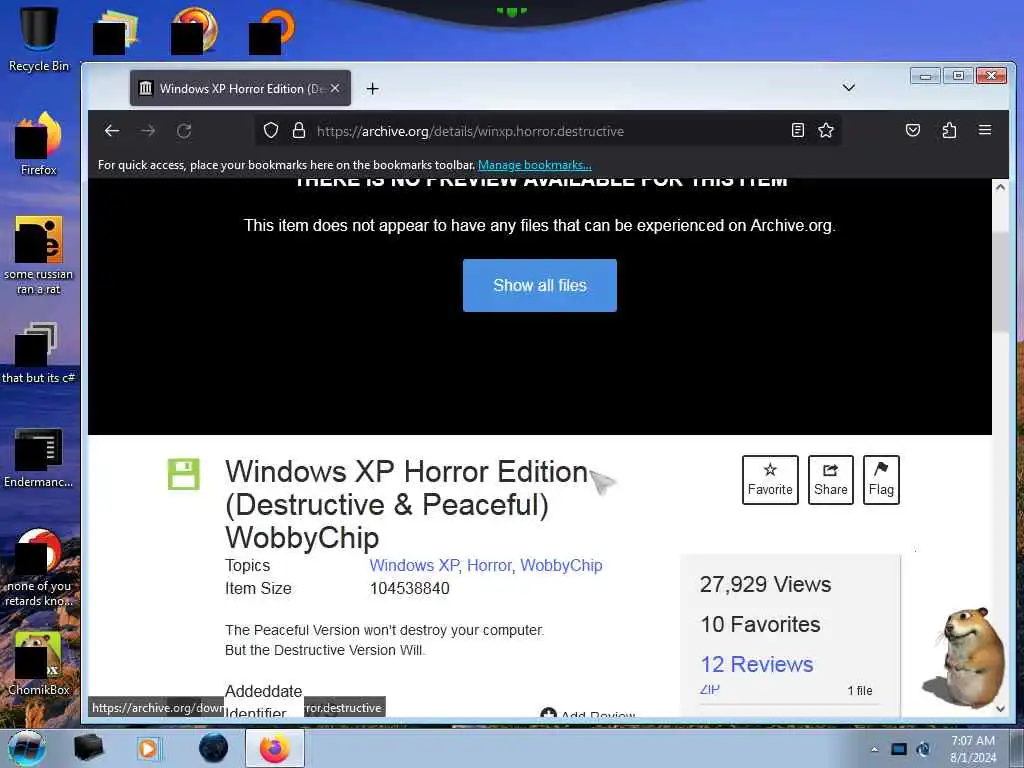Click the monitor tray icon
This screenshot has height=768, width=1024.
(x=899, y=749)
